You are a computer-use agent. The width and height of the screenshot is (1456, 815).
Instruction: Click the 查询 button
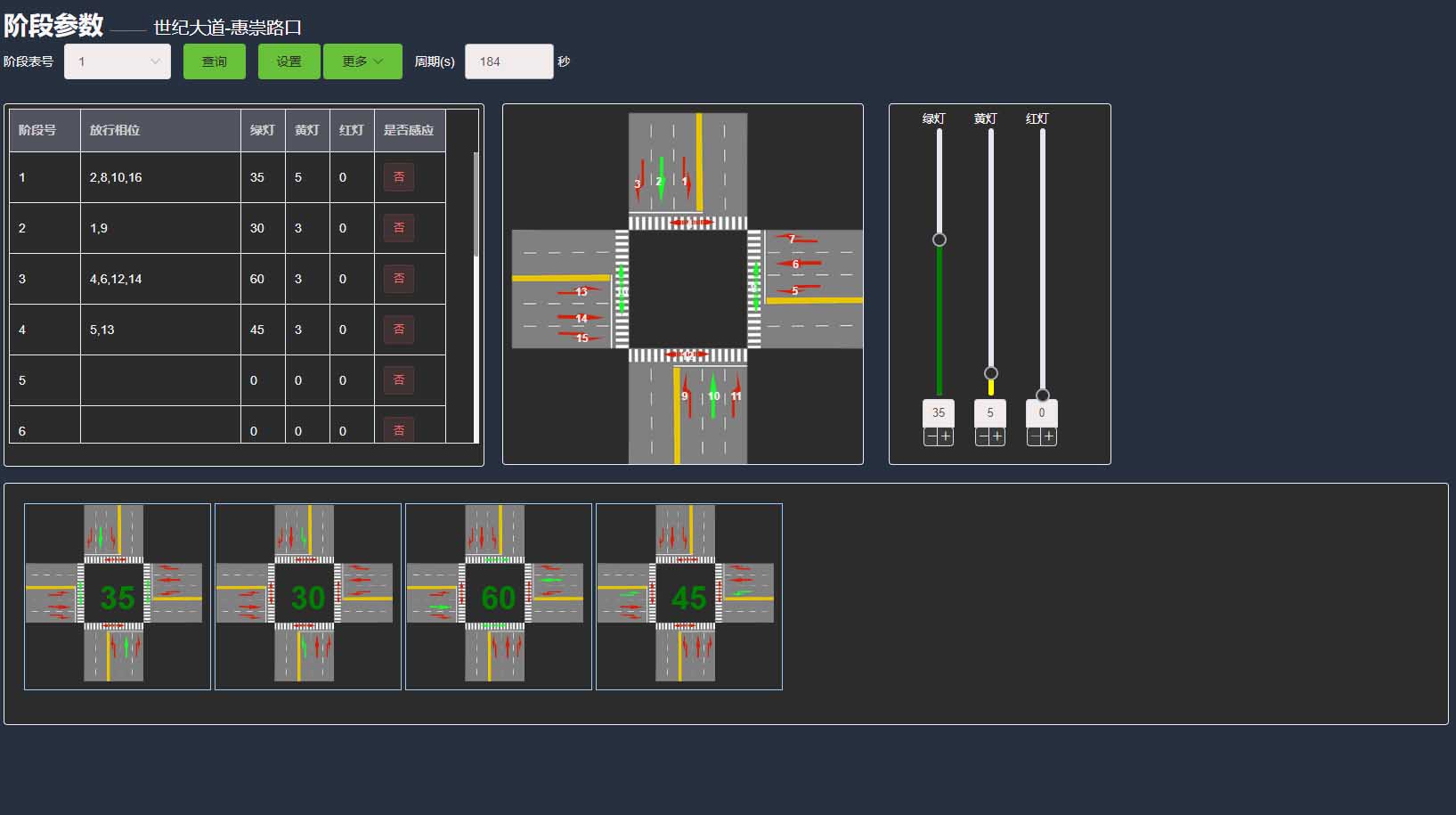(x=215, y=61)
